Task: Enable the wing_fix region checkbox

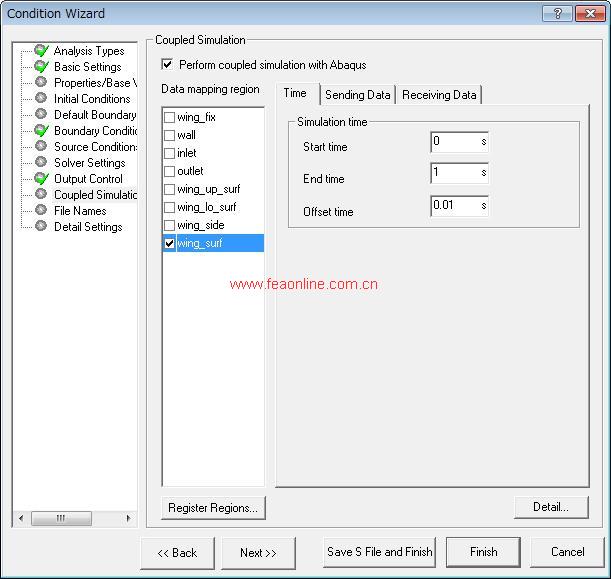Action: point(169,117)
